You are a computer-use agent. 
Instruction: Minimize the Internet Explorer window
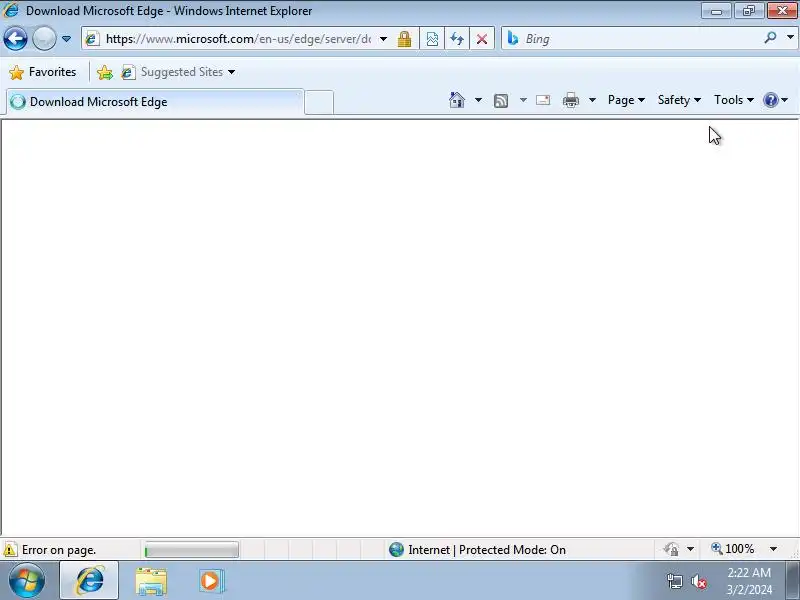coord(716,10)
